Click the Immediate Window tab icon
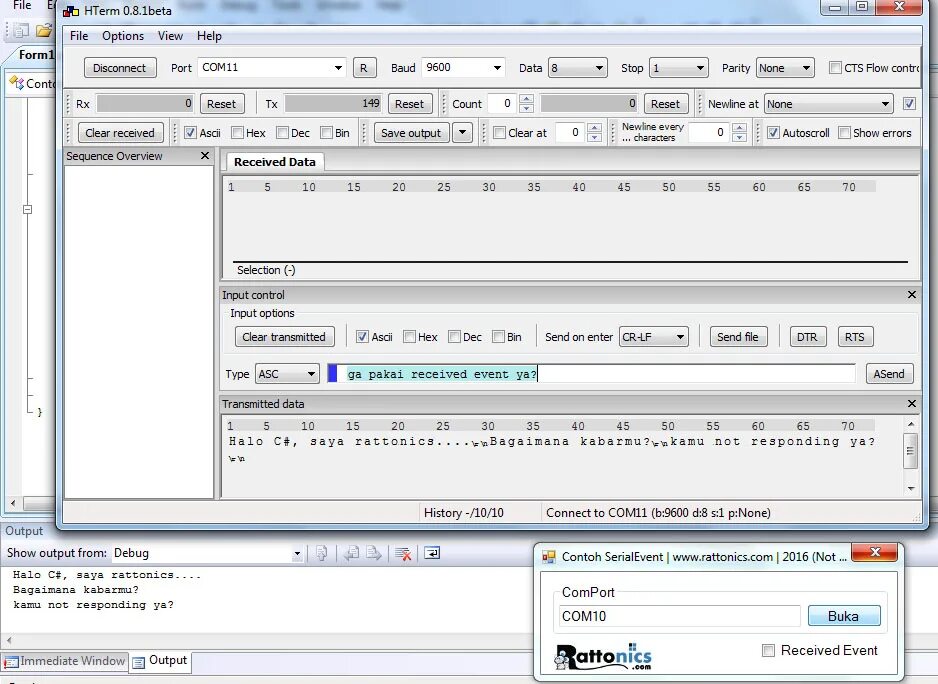The image size is (938, 684). [x=11, y=662]
